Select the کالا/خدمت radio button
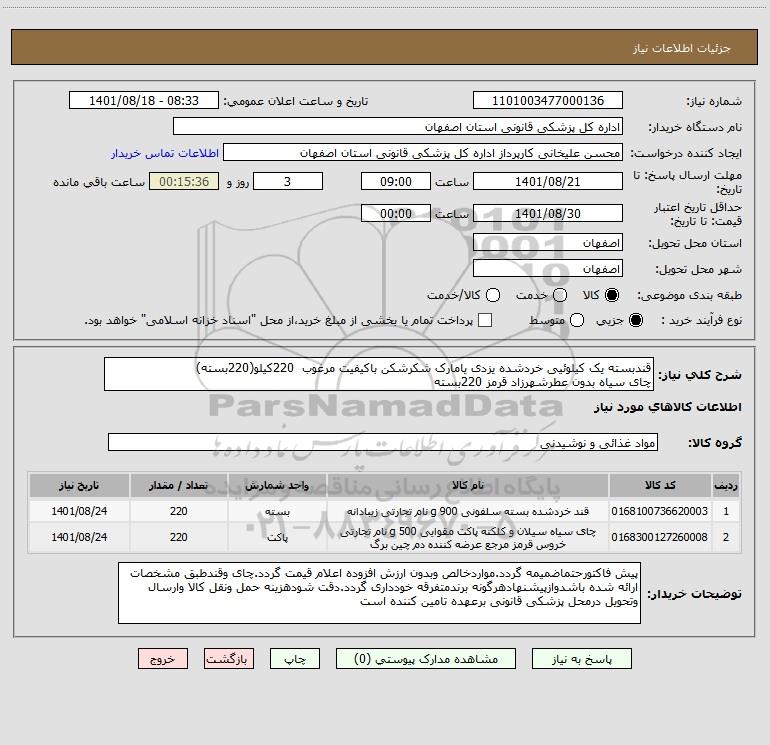 click(x=493, y=295)
